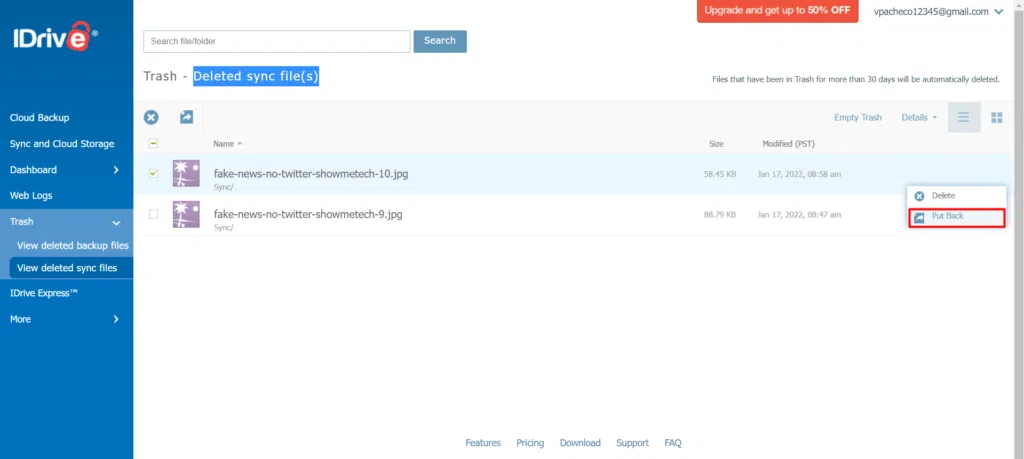Click the Search file/folder input field
Screen dimensions: 1024x459
[277, 41]
